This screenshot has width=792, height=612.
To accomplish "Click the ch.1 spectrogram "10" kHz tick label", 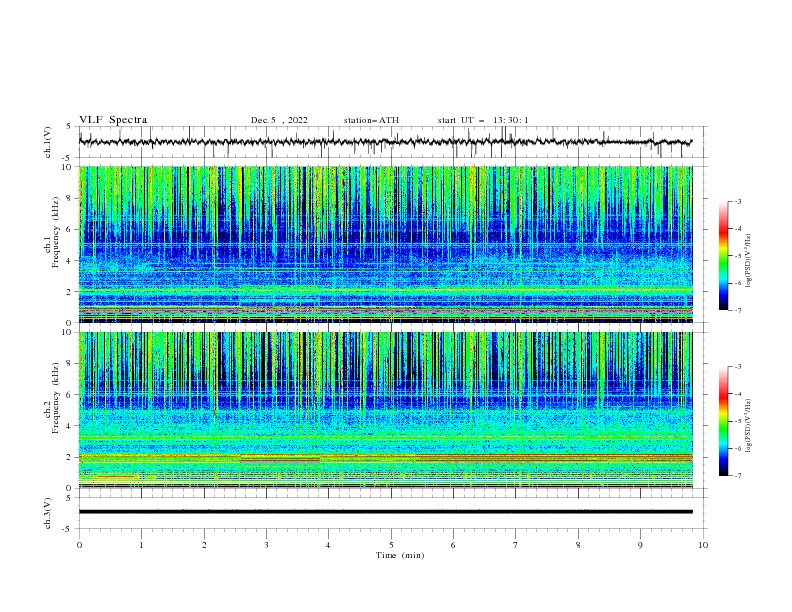I will (x=66, y=167).
